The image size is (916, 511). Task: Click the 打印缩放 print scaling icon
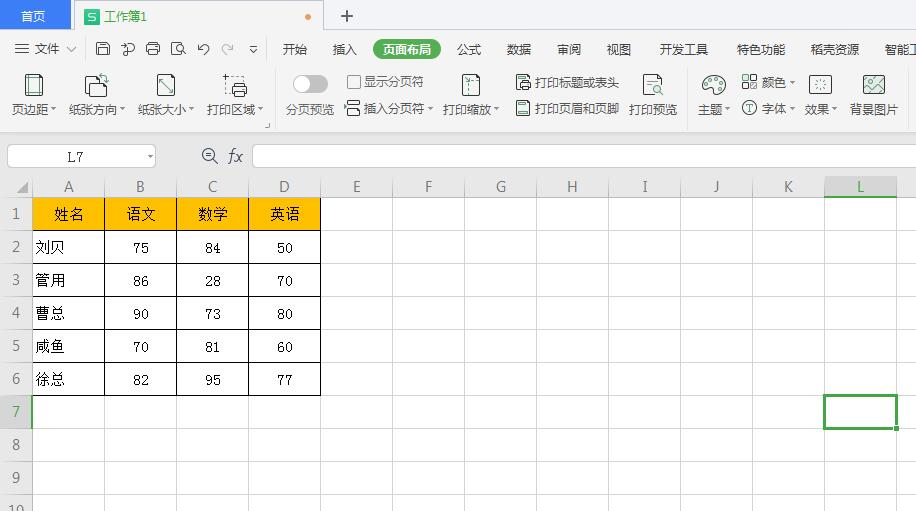[470, 85]
